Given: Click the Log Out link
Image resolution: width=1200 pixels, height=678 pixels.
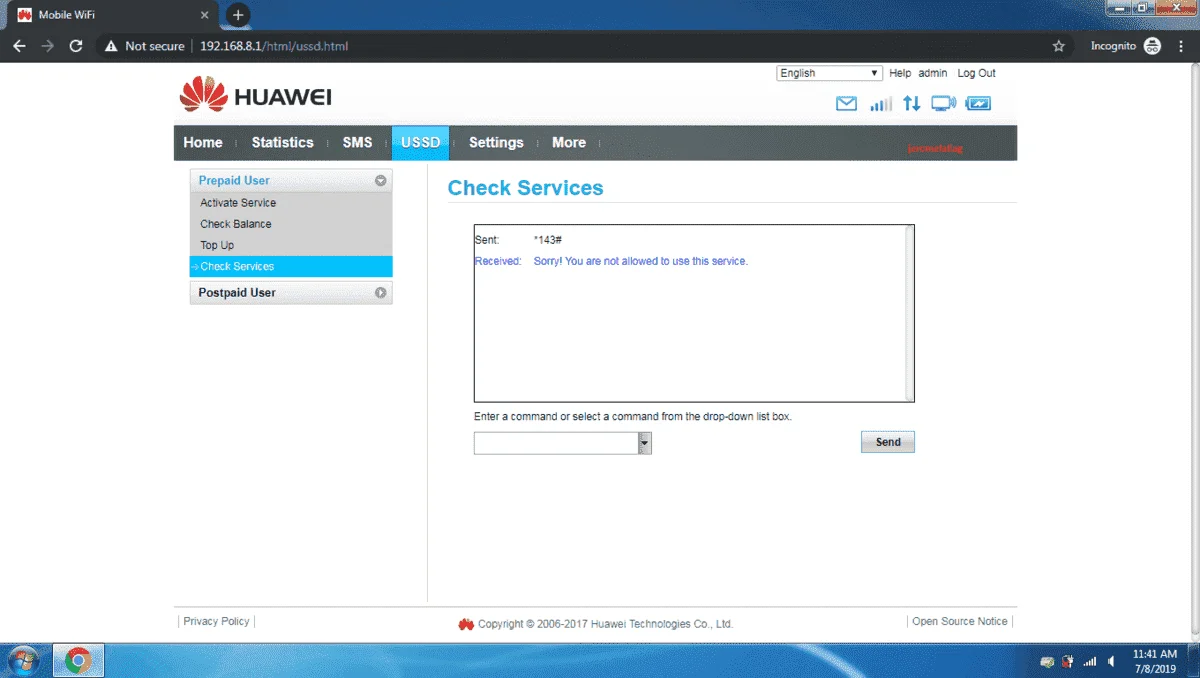Looking at the screenshot, I should (x=977, y=73).
